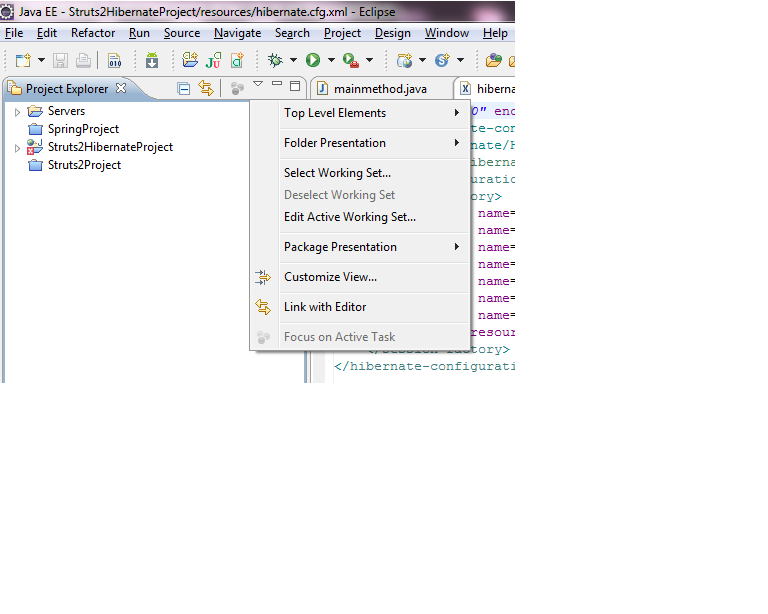768x614 pixels.
Task: Select the Servers folder
Action: tap(66, 111)
